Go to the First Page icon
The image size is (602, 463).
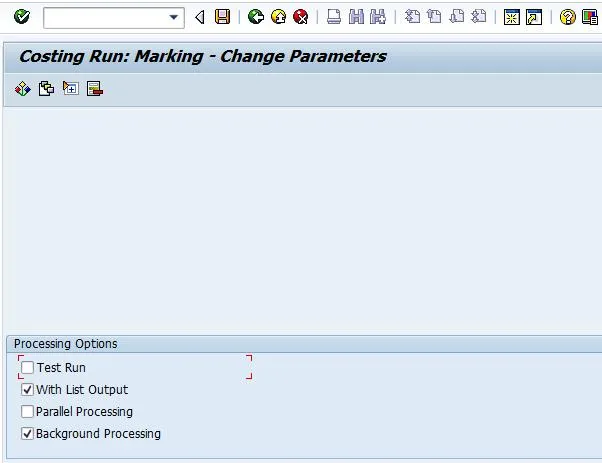click(412, 17)
